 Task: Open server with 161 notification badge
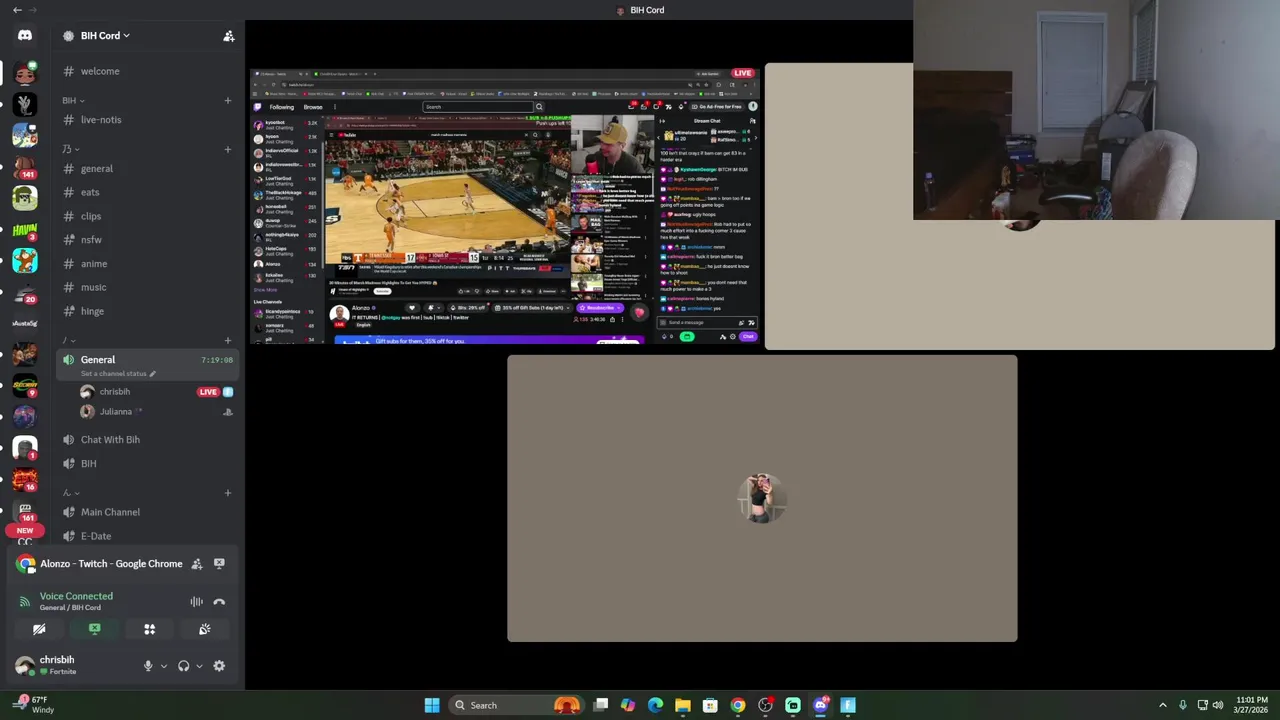coord(25,510)
